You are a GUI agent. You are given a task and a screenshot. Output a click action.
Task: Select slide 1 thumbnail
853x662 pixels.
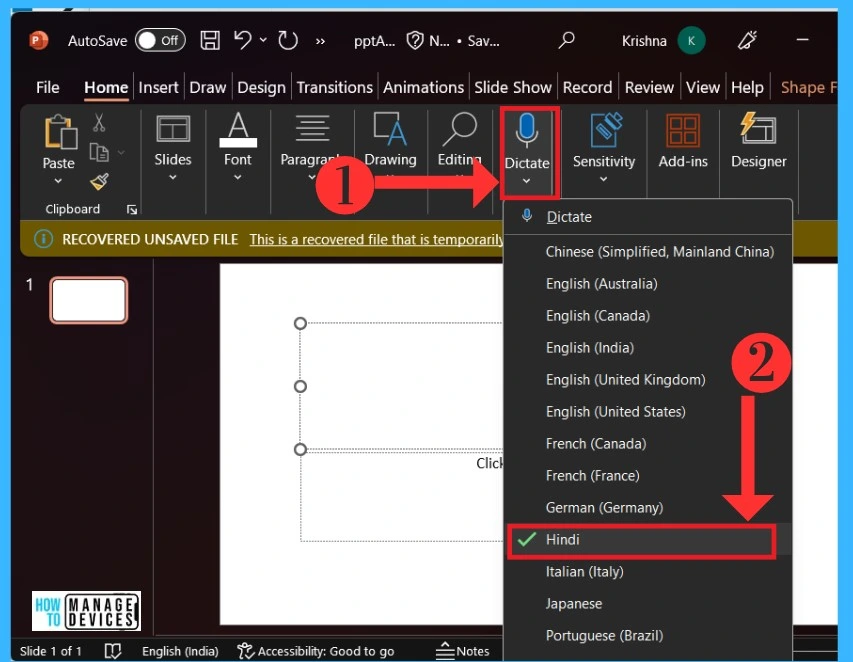(89, 300)
